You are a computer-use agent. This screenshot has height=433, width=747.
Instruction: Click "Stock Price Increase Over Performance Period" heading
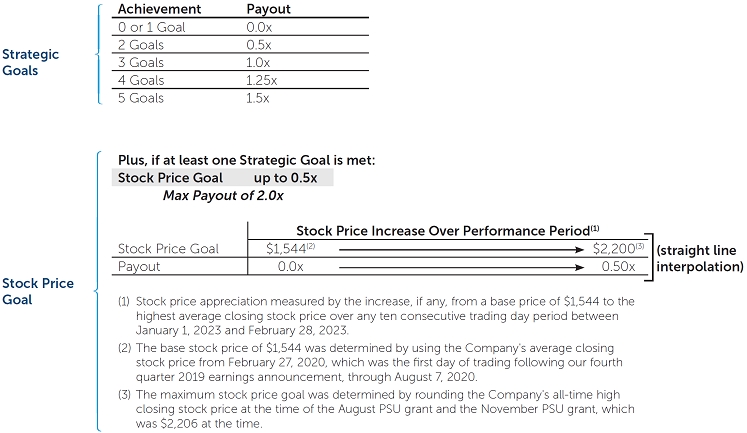(447, 229)
